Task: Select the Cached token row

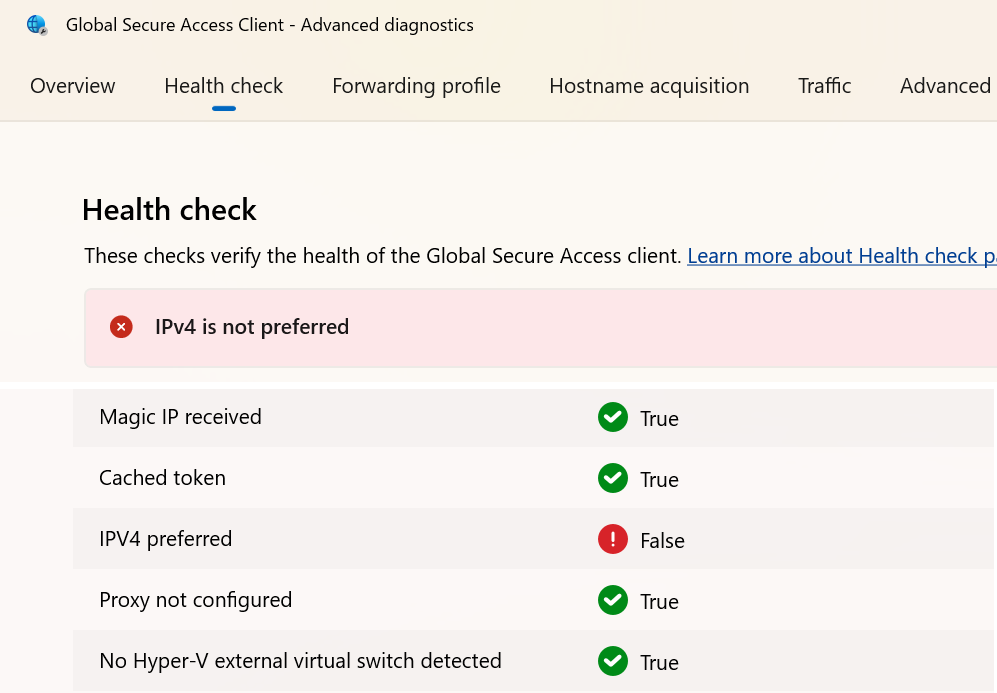Action: tap(163, 478)
